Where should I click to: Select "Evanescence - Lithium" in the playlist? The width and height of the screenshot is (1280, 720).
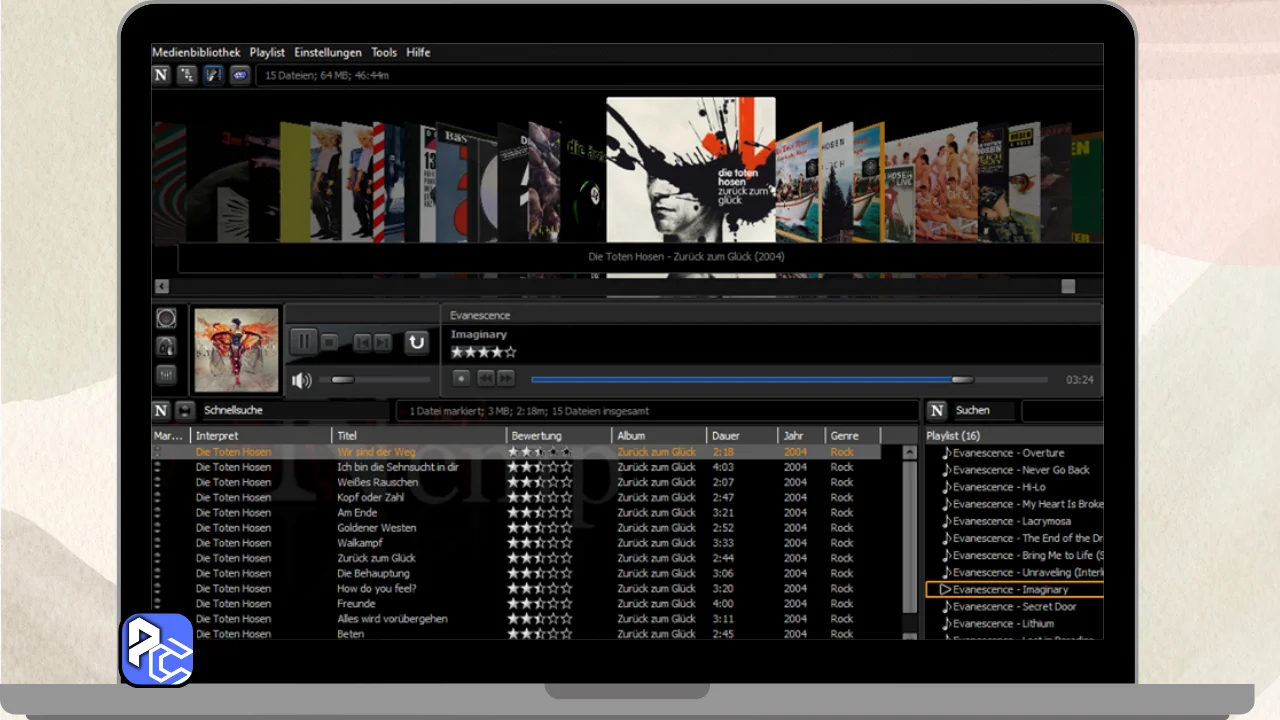pos(1003,624)
